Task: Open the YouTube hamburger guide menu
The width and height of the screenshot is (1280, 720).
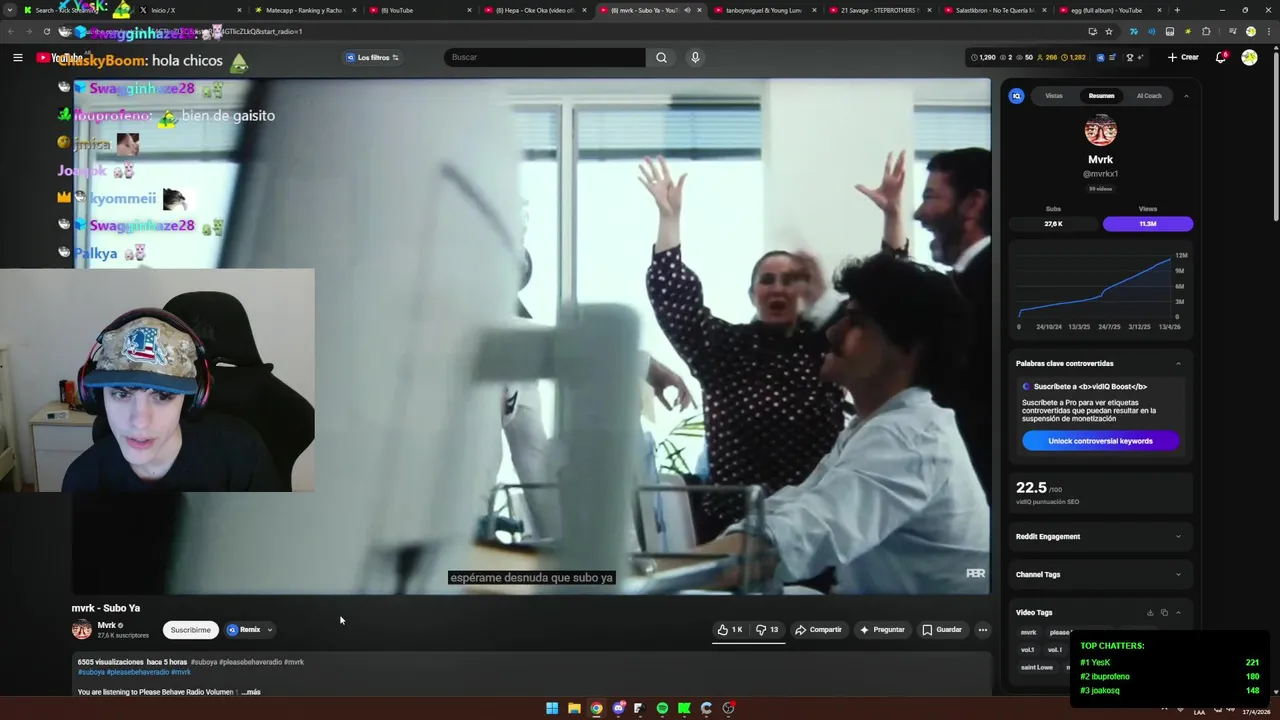Action: point(17,57)
